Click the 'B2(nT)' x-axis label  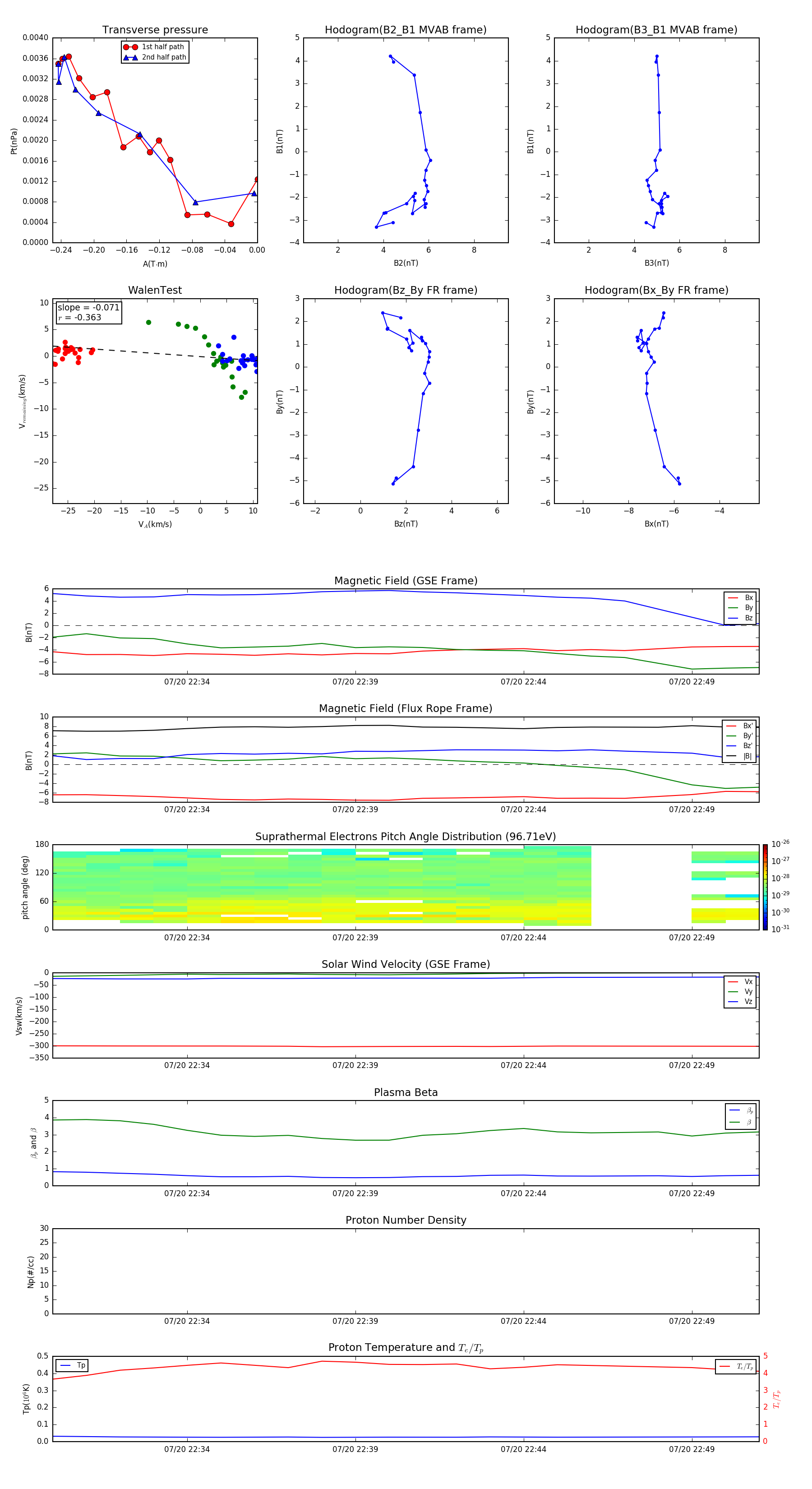[406, 263]
